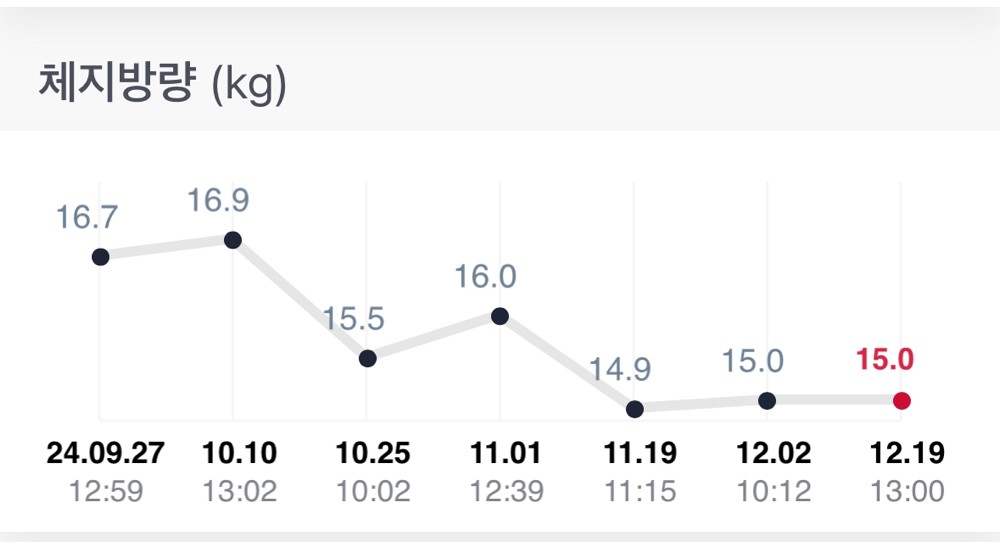This screenshot has height=542, width=1000.
Task: Click the 10:12 time label
Action: click(x=773, y=491)
